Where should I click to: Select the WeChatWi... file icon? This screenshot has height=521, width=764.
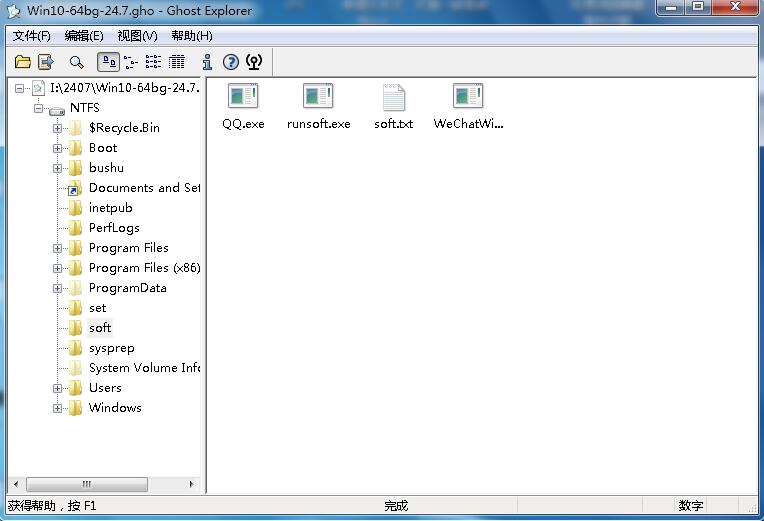468,96
